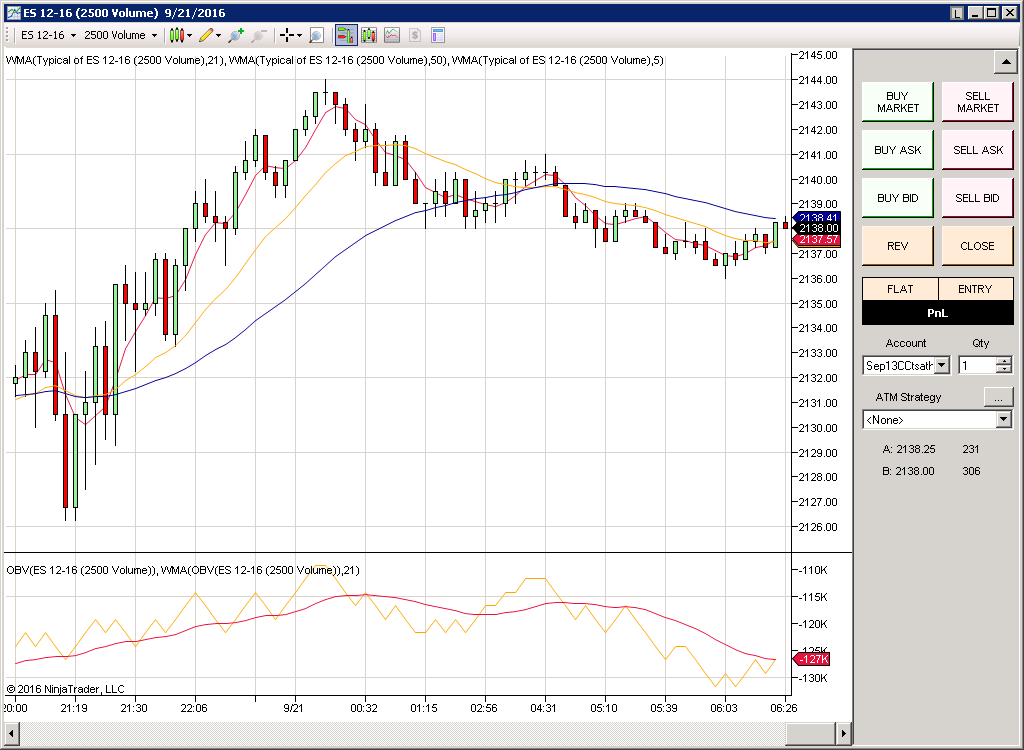This screenshot has width=1024, height=750.
Task: Click the ATM Strategy ellipsis button
Action: pyautogui.click(x=999, y=397)
